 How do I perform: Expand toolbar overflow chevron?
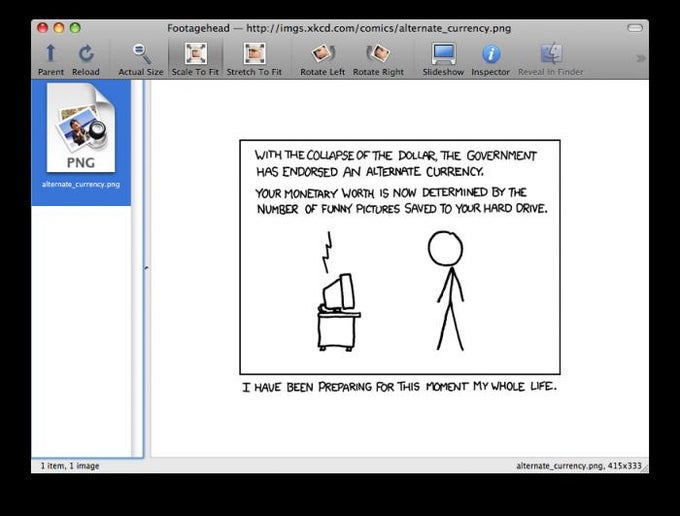click(x=641, y=58)
